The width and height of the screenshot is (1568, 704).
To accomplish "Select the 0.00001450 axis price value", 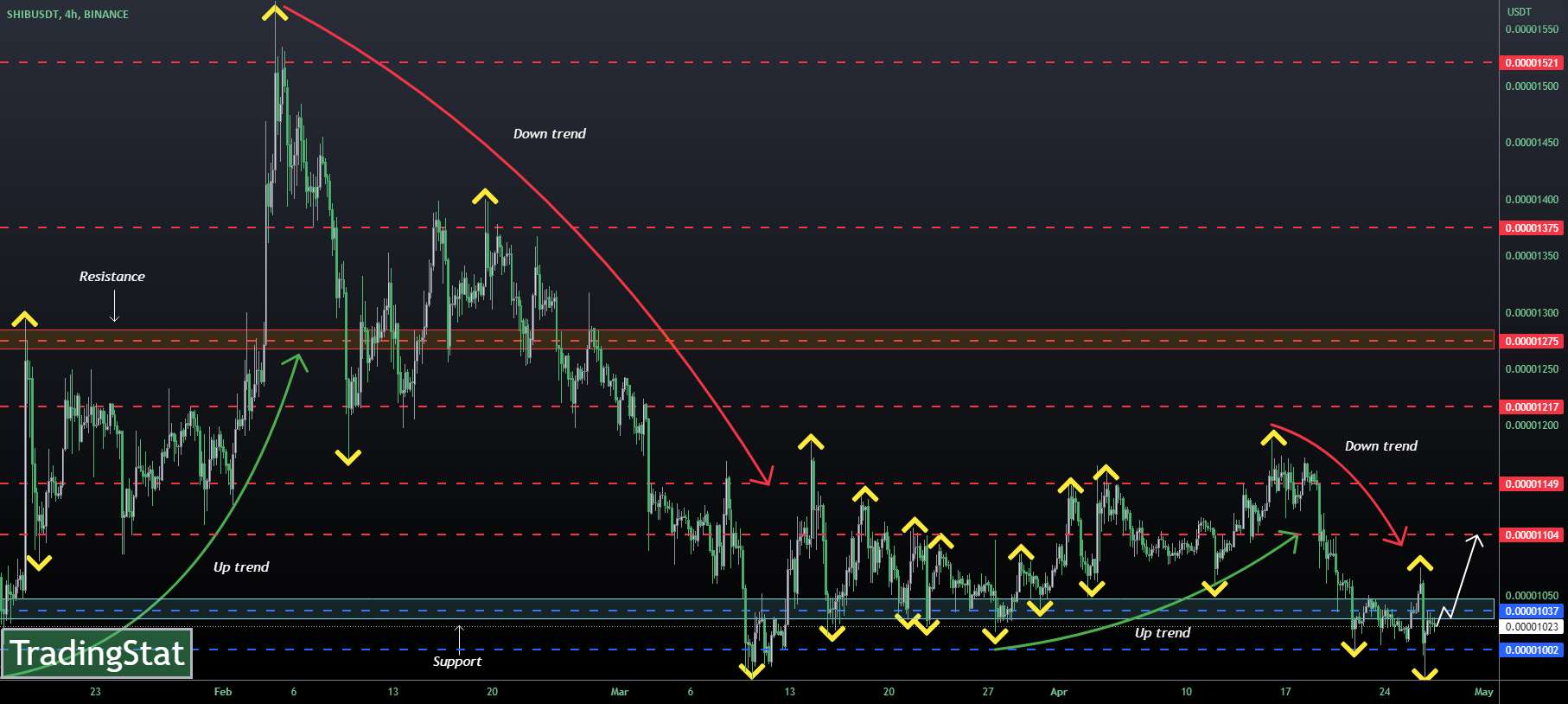I will 1532,143.
